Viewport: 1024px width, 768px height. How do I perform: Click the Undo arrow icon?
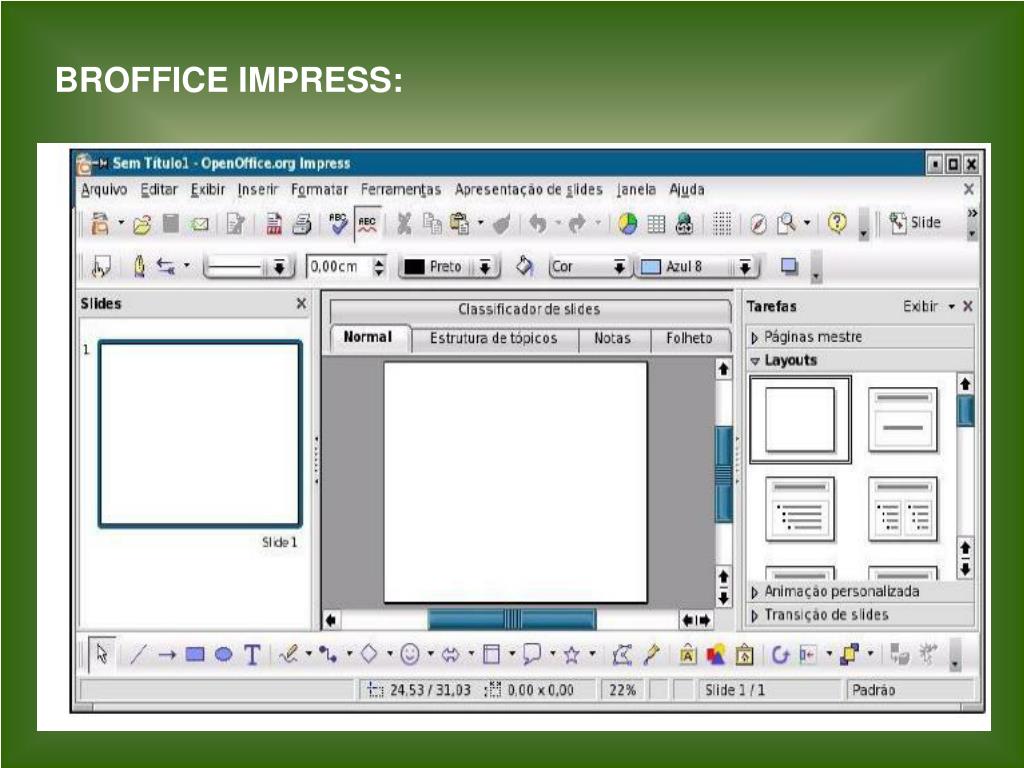(537, 223)
